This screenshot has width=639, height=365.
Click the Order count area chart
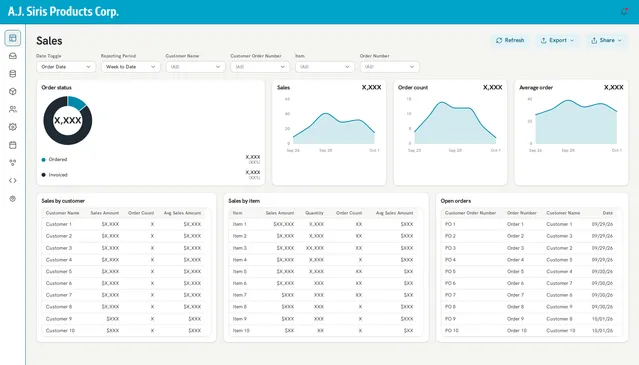click(455, 123)
